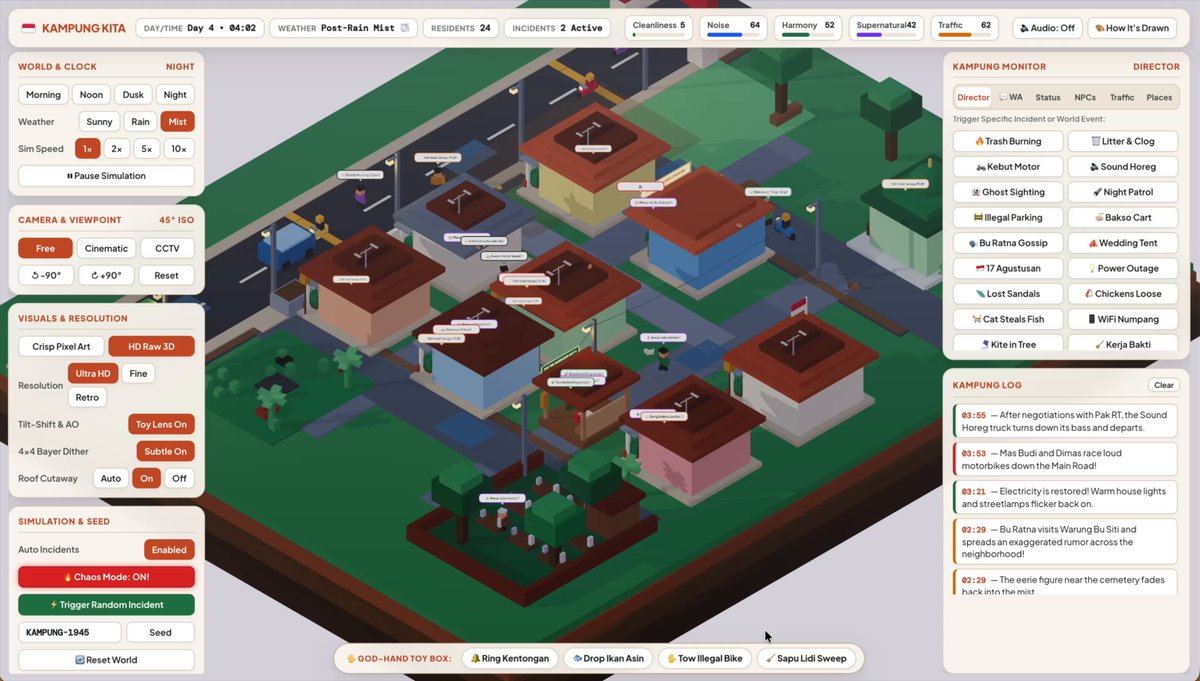Reset the world

(x=106, y=660)
